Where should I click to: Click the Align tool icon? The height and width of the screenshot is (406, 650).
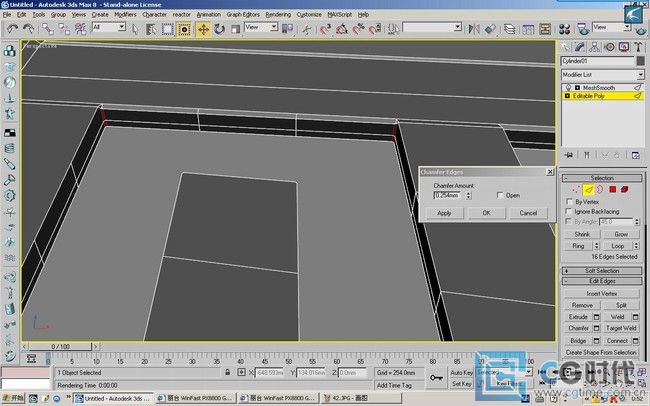coord(490,29)
